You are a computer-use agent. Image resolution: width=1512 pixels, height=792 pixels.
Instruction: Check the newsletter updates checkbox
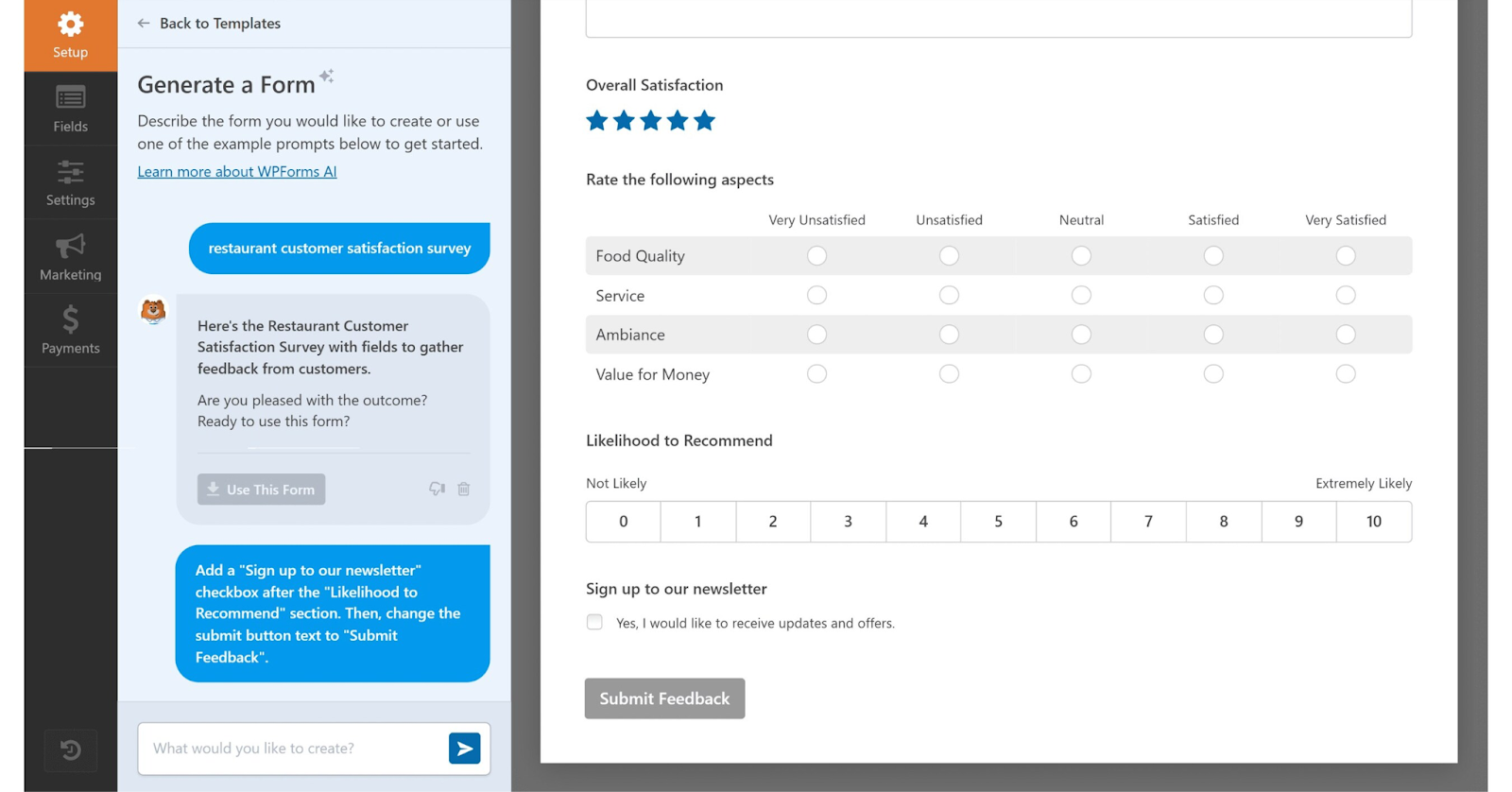594,622
